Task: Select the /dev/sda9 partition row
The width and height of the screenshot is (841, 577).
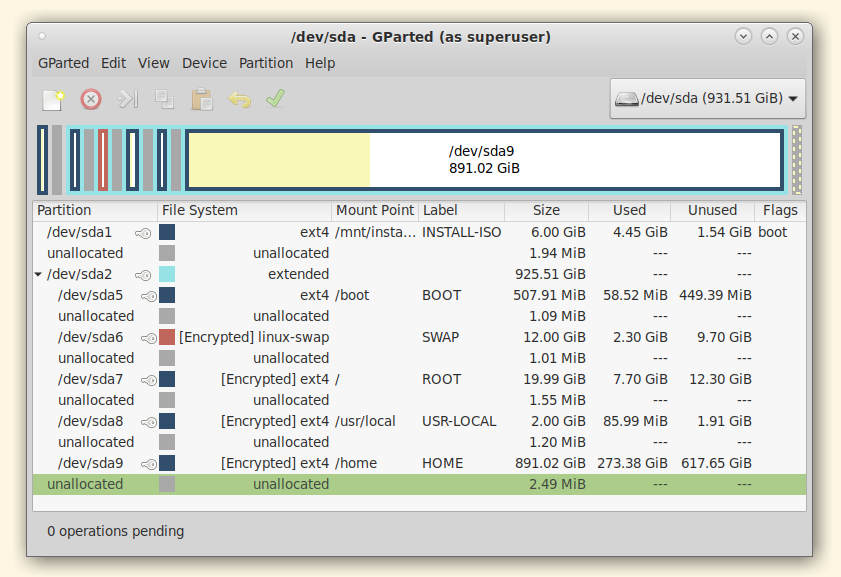Action: point(419,463)
